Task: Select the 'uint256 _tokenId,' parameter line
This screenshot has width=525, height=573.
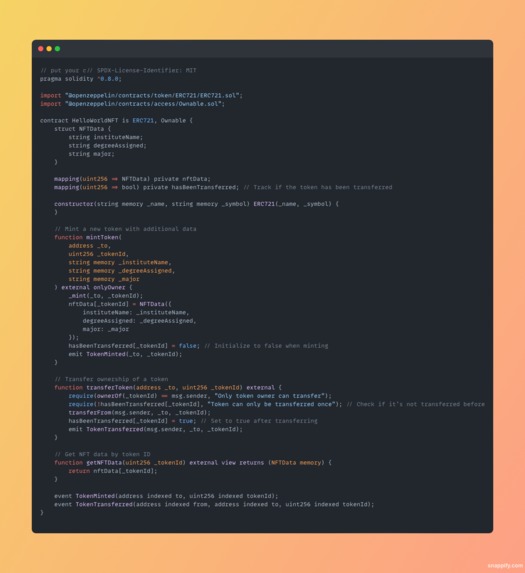Action: (x=98, y=254)
